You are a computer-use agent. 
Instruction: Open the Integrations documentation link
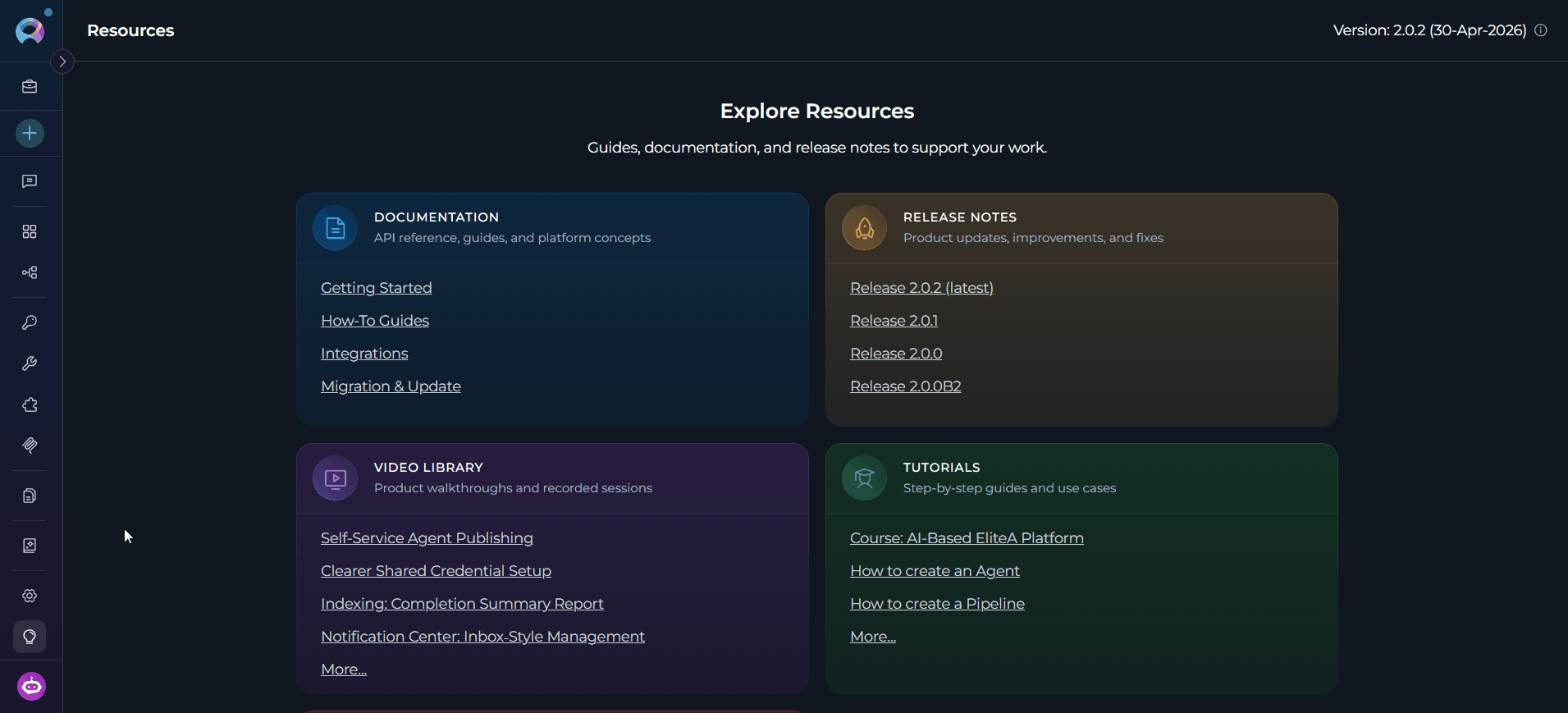click(364, 354)
